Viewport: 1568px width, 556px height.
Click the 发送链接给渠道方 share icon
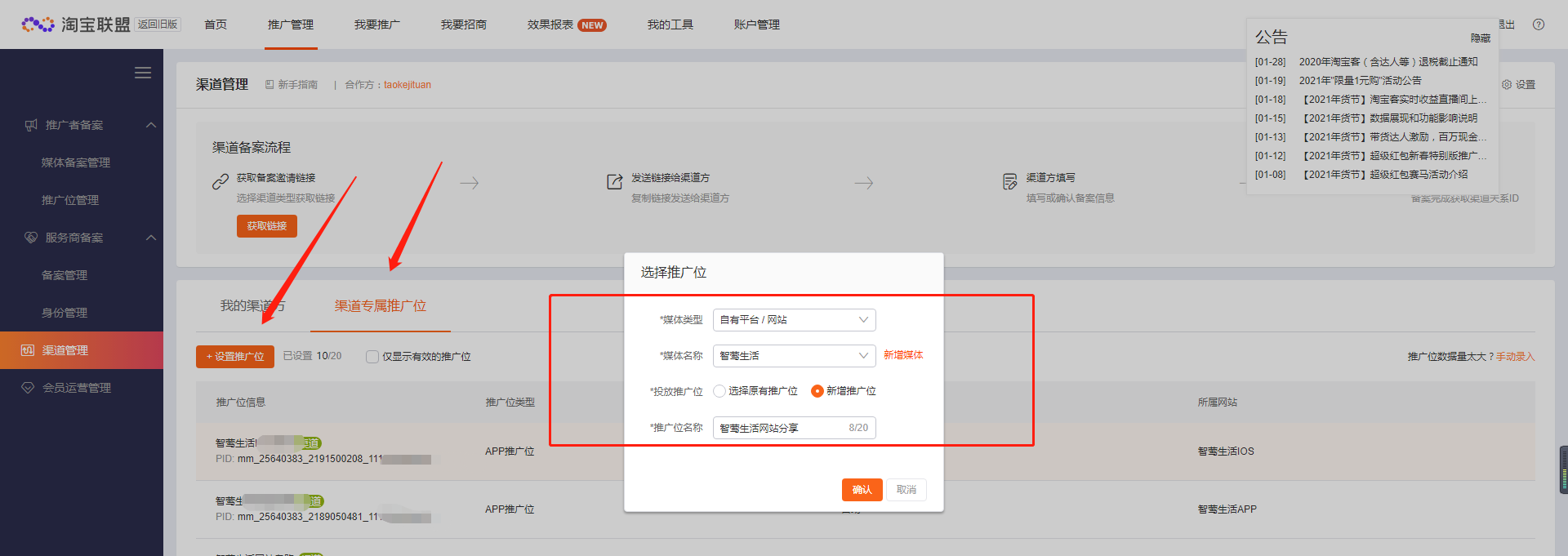(x=615, y=181)
